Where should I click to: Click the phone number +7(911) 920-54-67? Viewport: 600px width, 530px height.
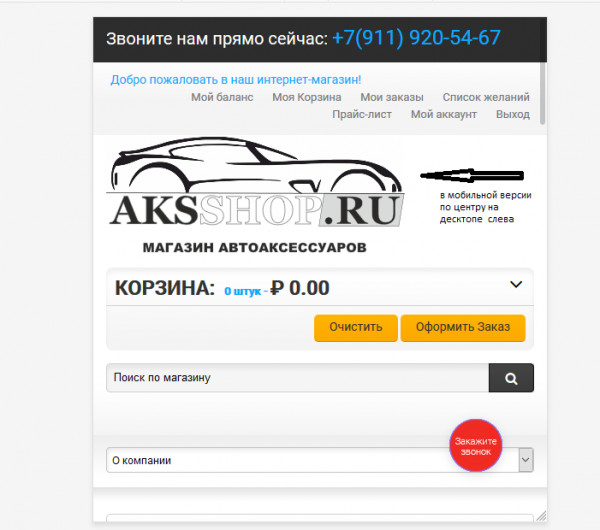click(416, 38)
